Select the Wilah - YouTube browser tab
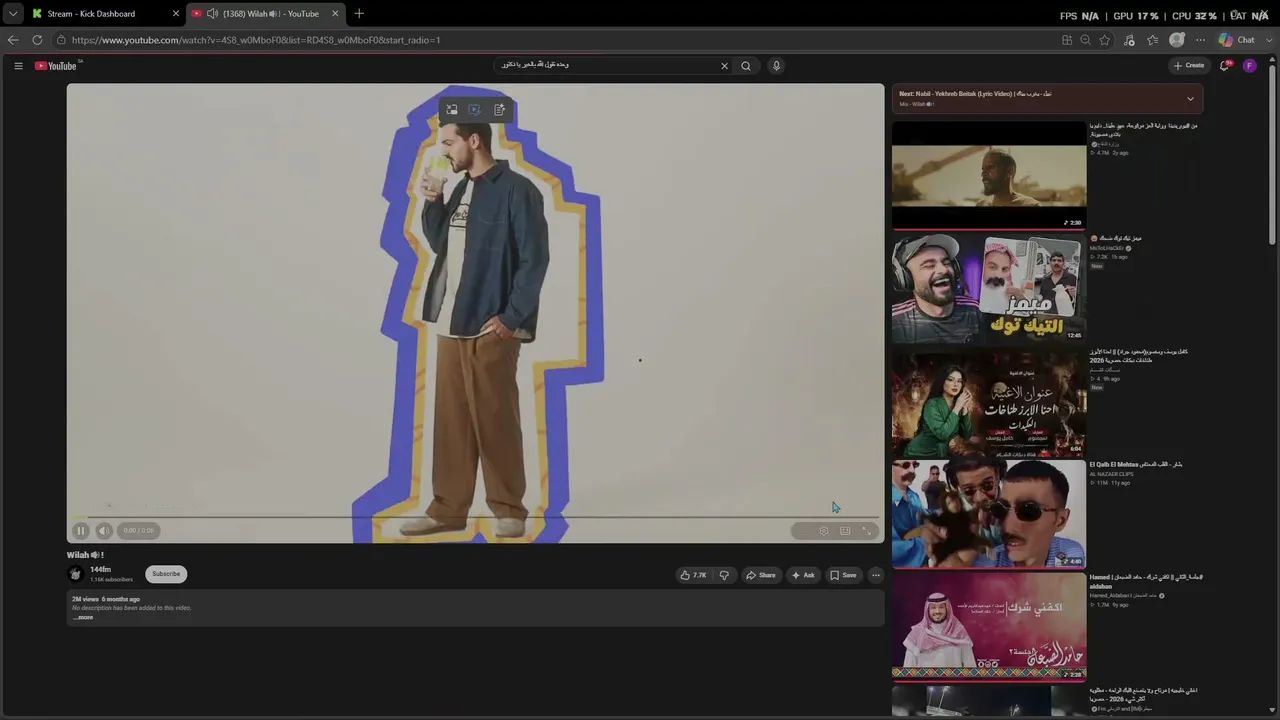1280x720 pixels. click(x=266, y=14)
